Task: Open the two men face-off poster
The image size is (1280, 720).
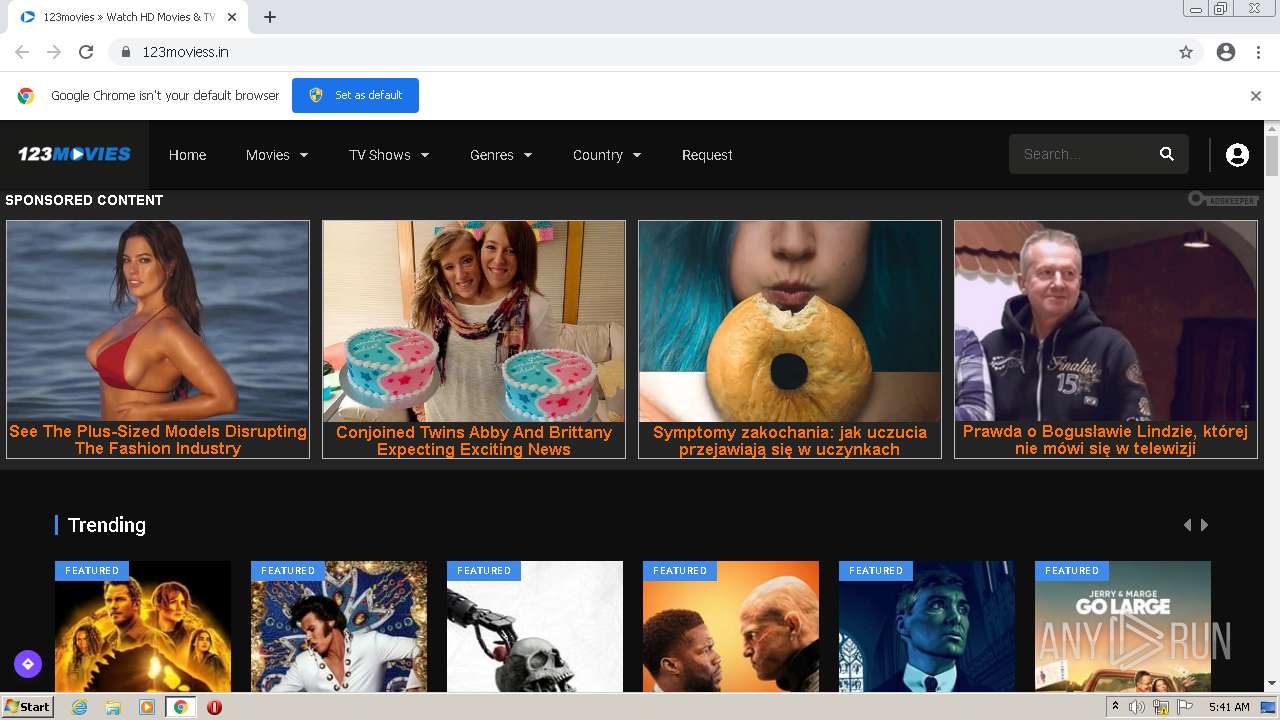Action: click(731, 626)
